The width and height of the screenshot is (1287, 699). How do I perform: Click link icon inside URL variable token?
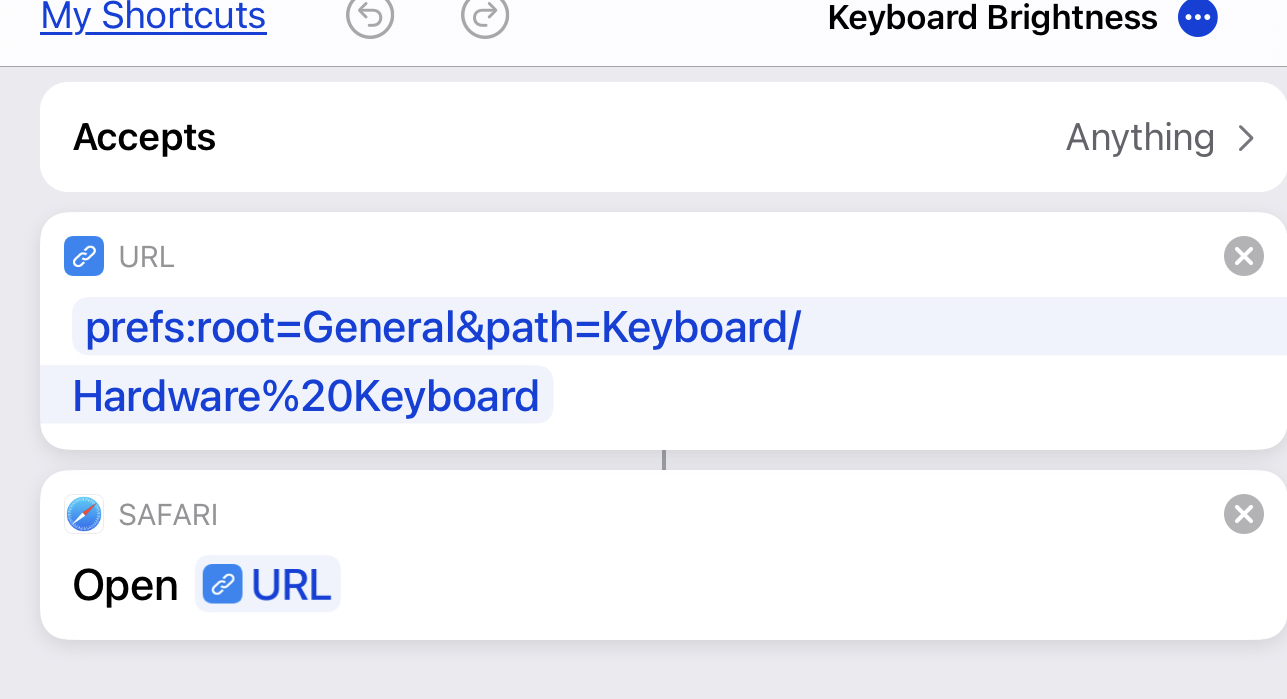[x=223, y=584]
